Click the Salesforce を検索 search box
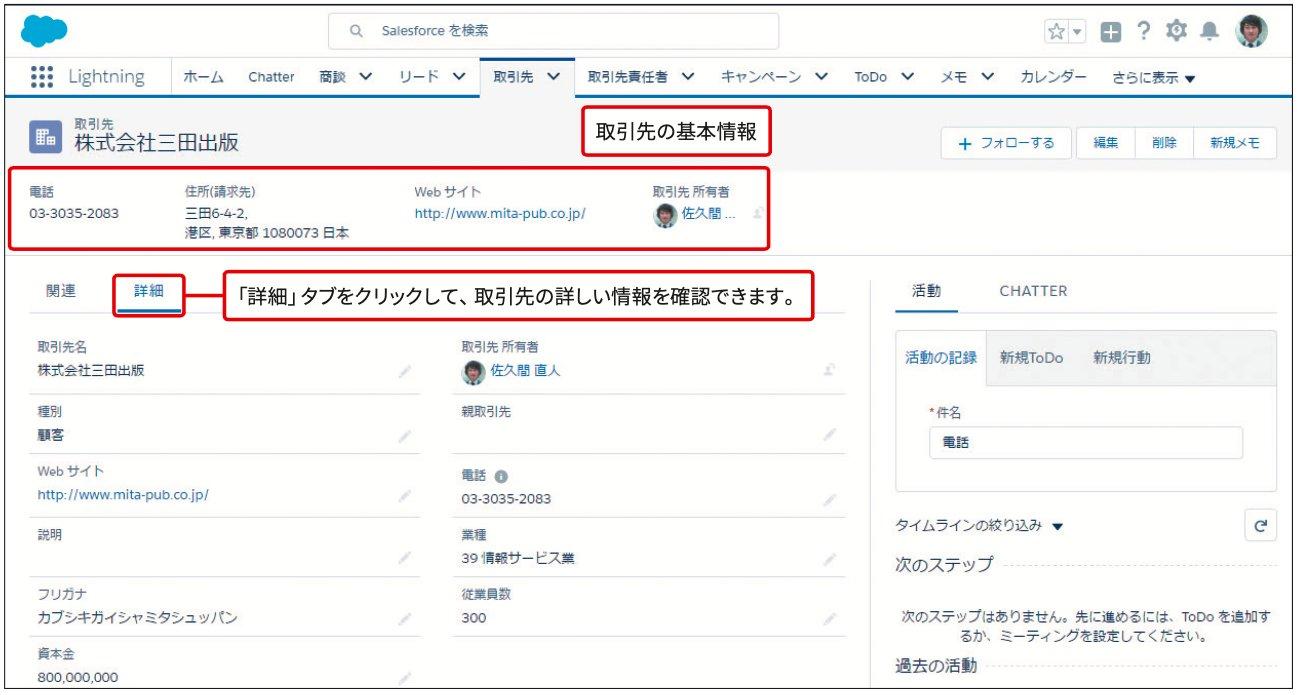Viewport: 1297px width, 695px height. (553, 31)
